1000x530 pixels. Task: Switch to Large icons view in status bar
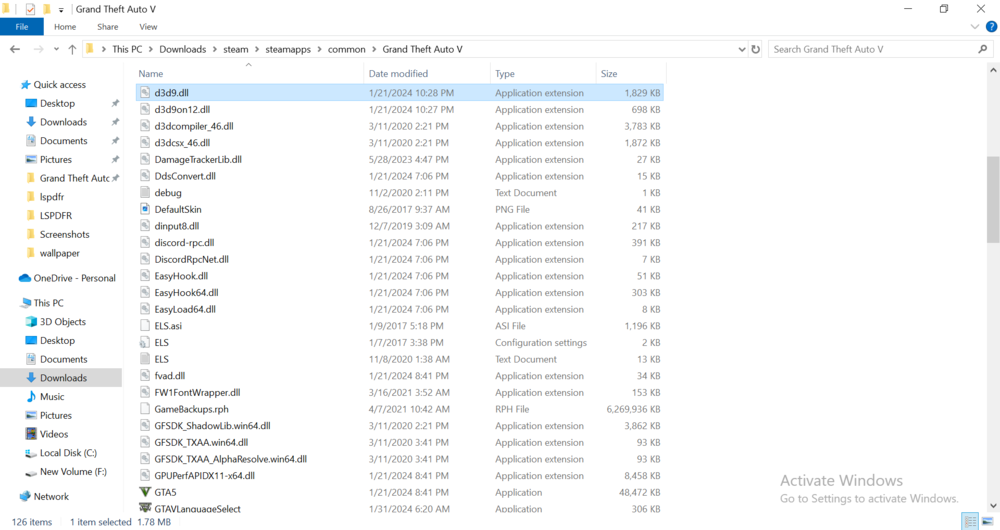point(988,522)
